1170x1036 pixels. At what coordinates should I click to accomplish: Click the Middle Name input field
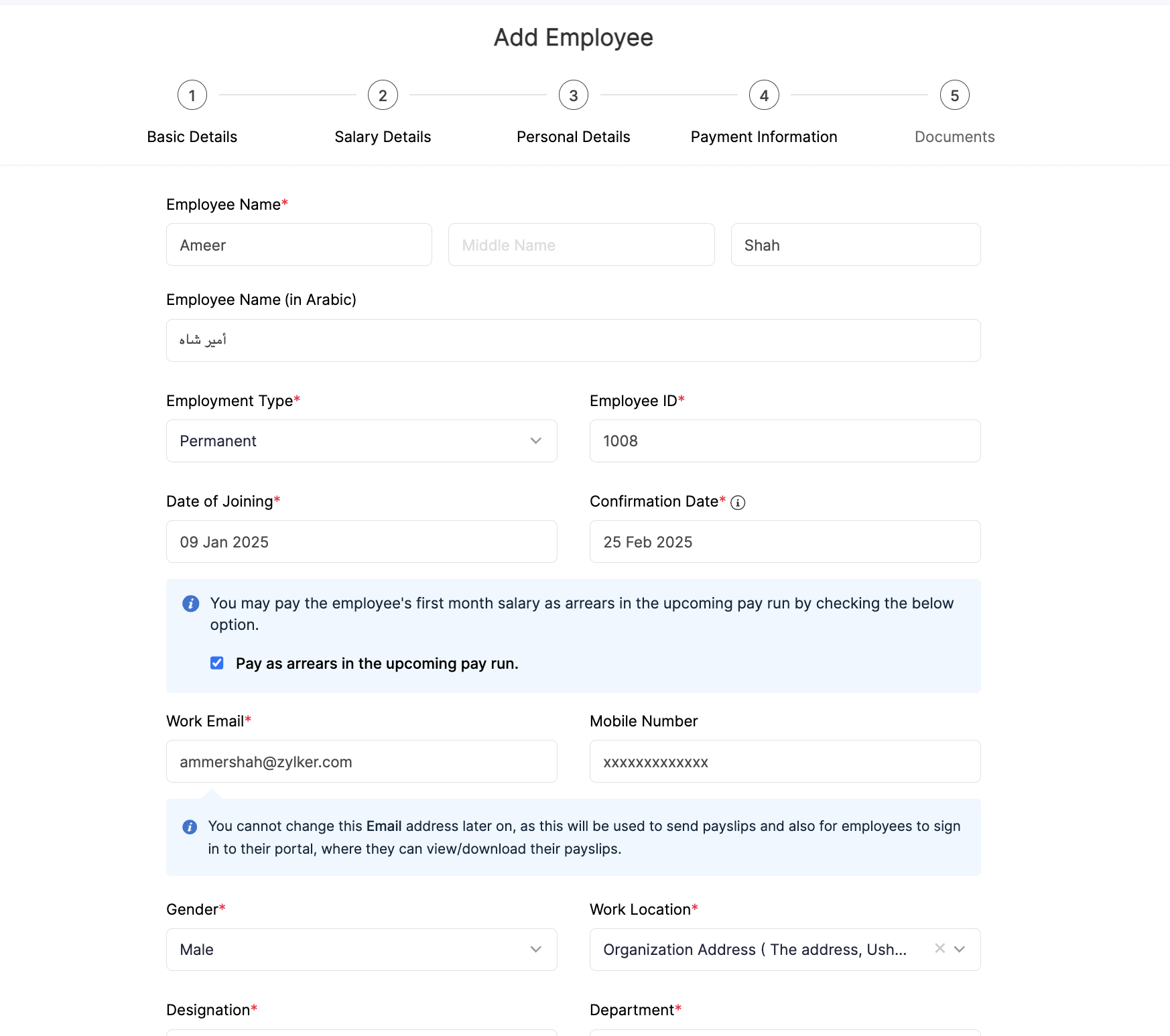pos(581,245)
